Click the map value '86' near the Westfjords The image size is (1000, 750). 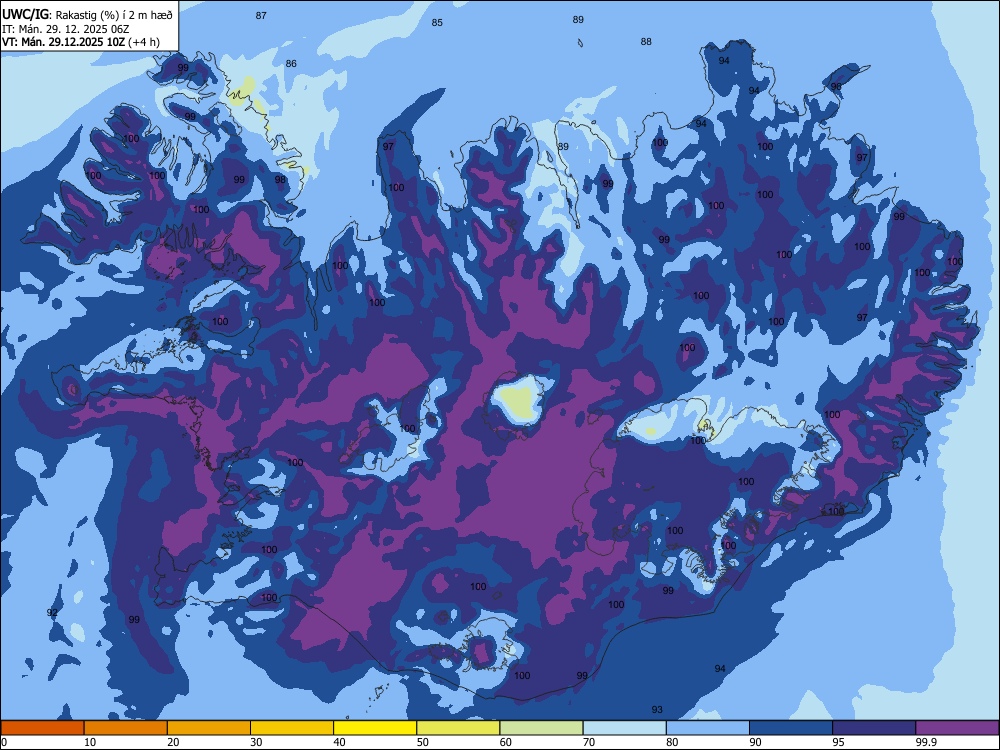(x=291, y=63)
